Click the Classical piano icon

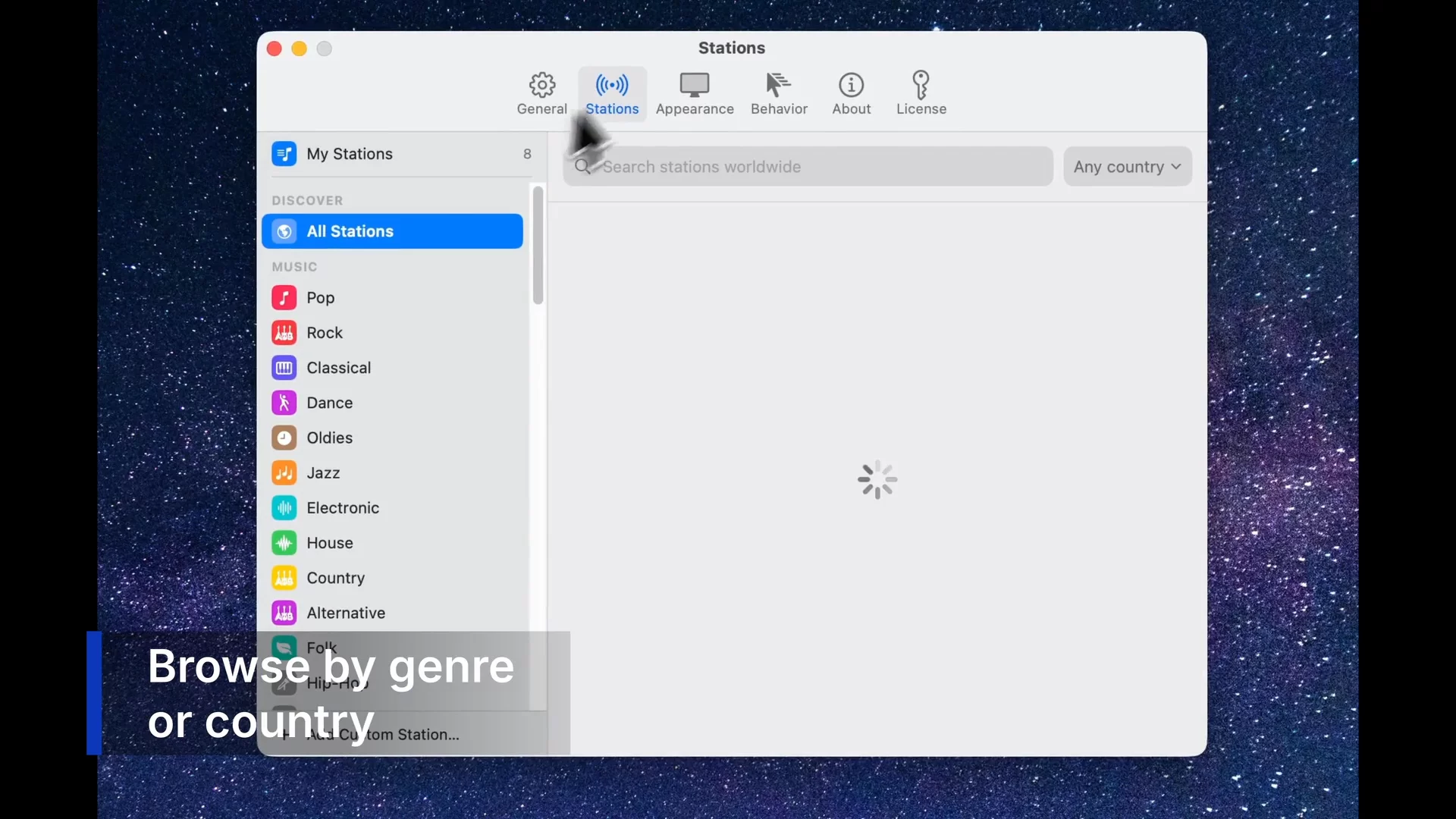coord(284,368)
